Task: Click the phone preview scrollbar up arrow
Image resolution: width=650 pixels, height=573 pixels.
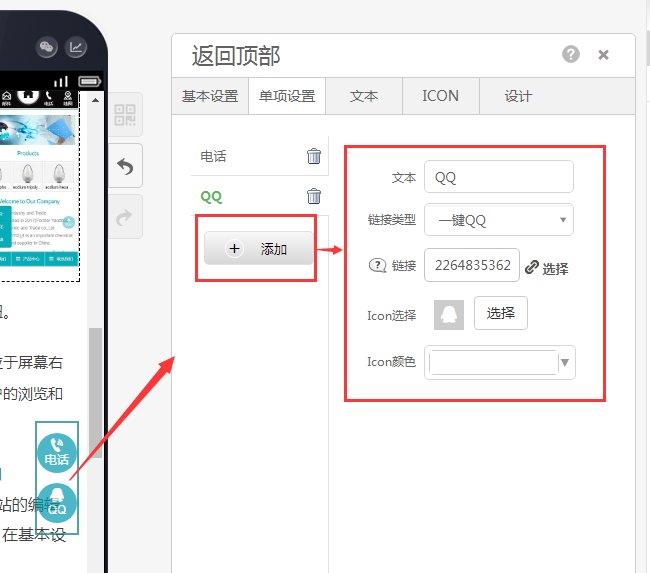Action: pos(95,100)
